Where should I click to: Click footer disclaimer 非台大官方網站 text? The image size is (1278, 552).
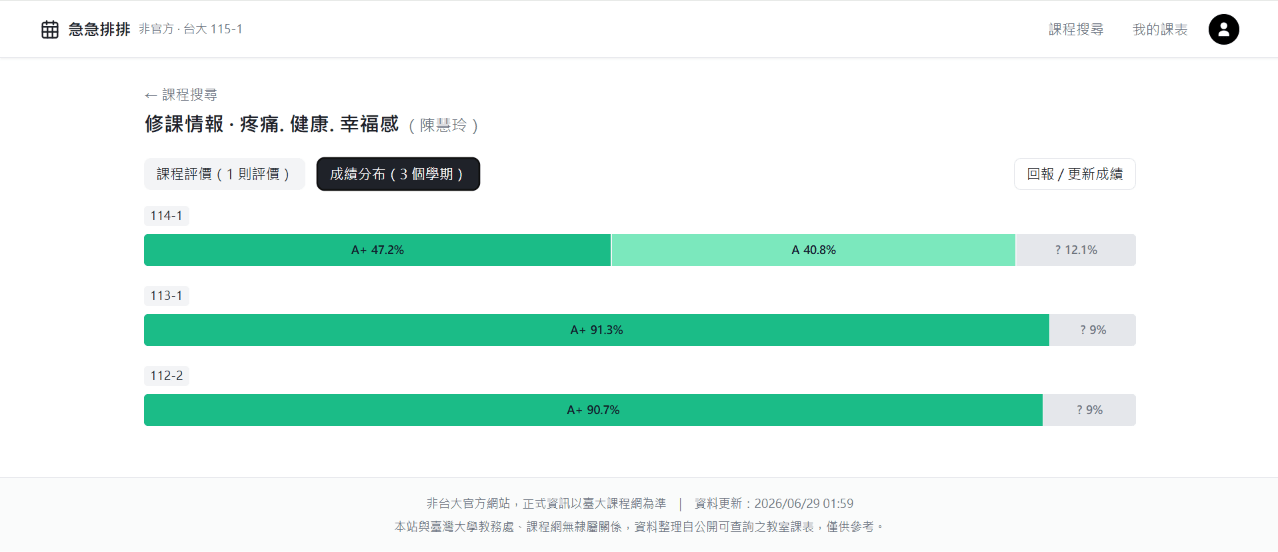point(545,504)
